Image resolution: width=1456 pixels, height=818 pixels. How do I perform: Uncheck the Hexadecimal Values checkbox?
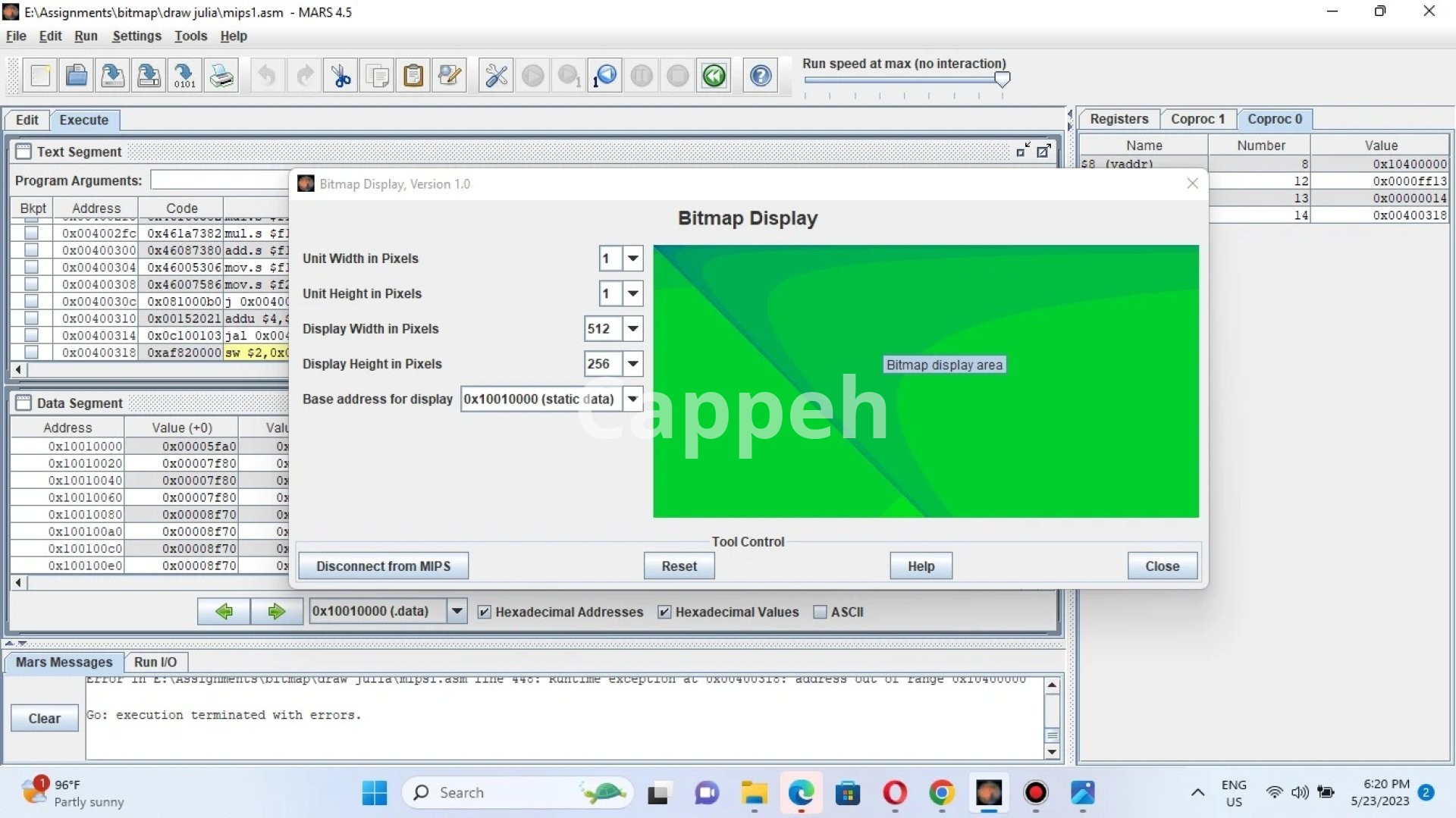click(x=664, y=613)
